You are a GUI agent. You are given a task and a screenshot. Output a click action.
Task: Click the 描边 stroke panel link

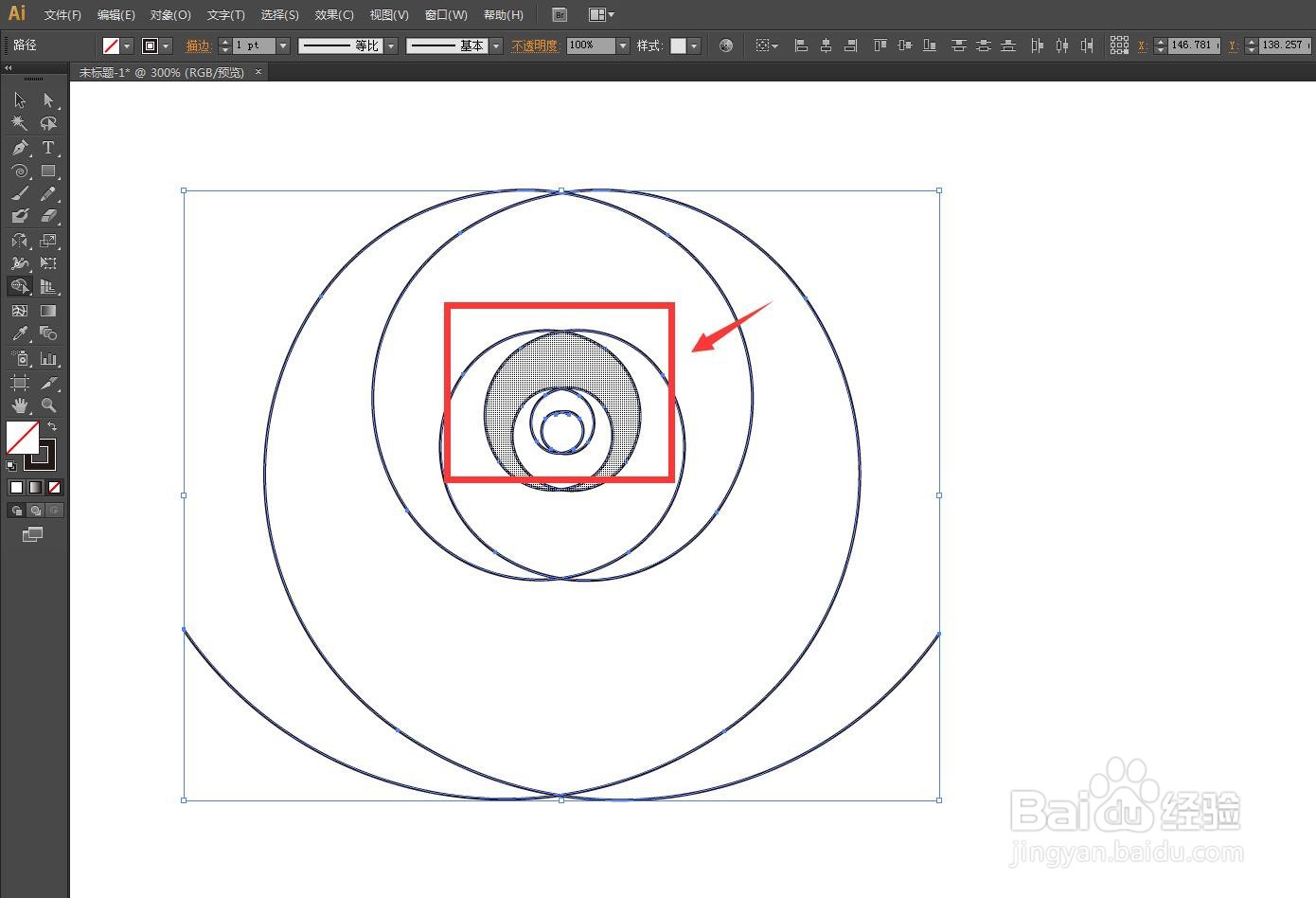(198, 45)
